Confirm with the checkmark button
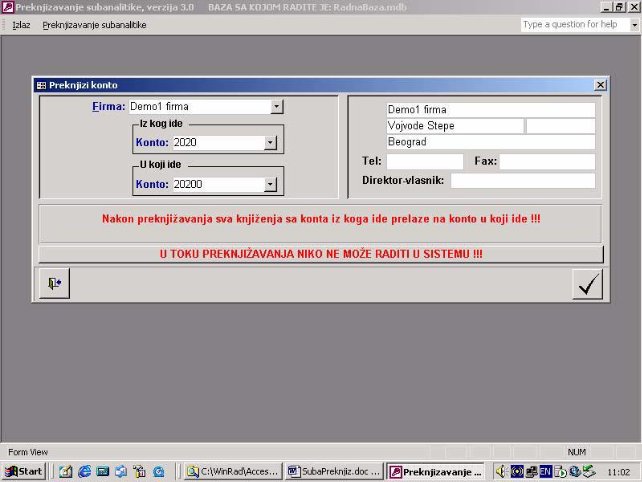Viewport: 642px width, 482px height. coord(588,284)
